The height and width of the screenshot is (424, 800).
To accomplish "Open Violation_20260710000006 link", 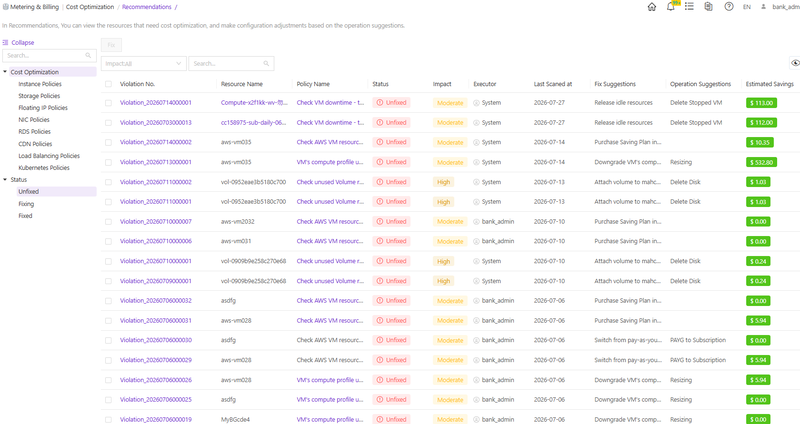I will click(x=156, y=241).
